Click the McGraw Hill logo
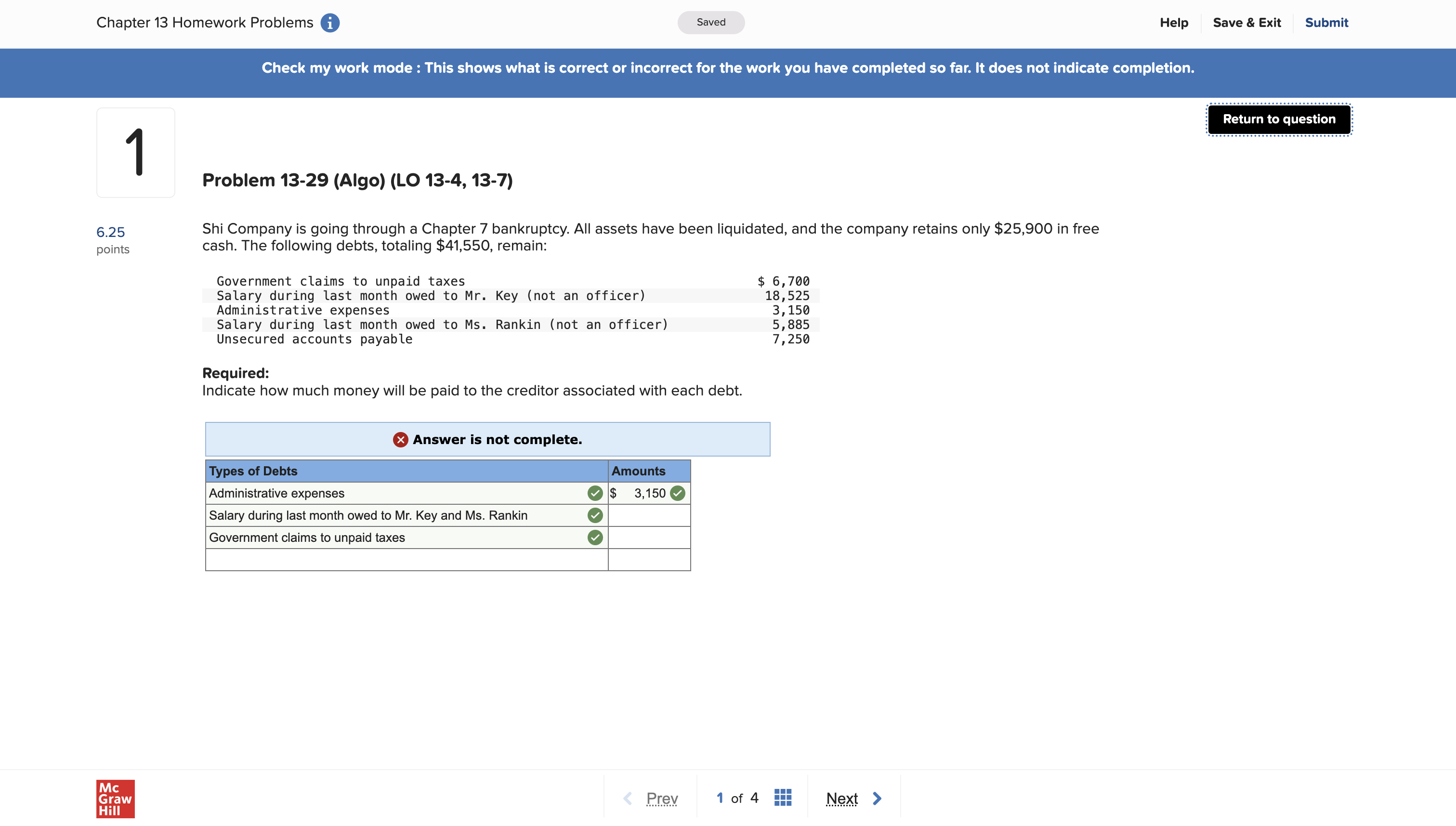1456x826 pixels. click(115, 798)
